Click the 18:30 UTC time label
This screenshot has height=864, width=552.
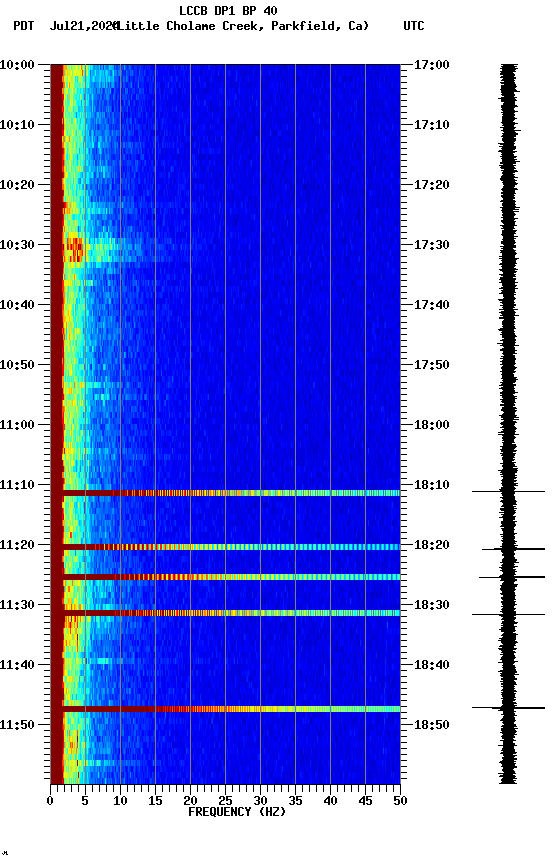(x=431, y=605)
